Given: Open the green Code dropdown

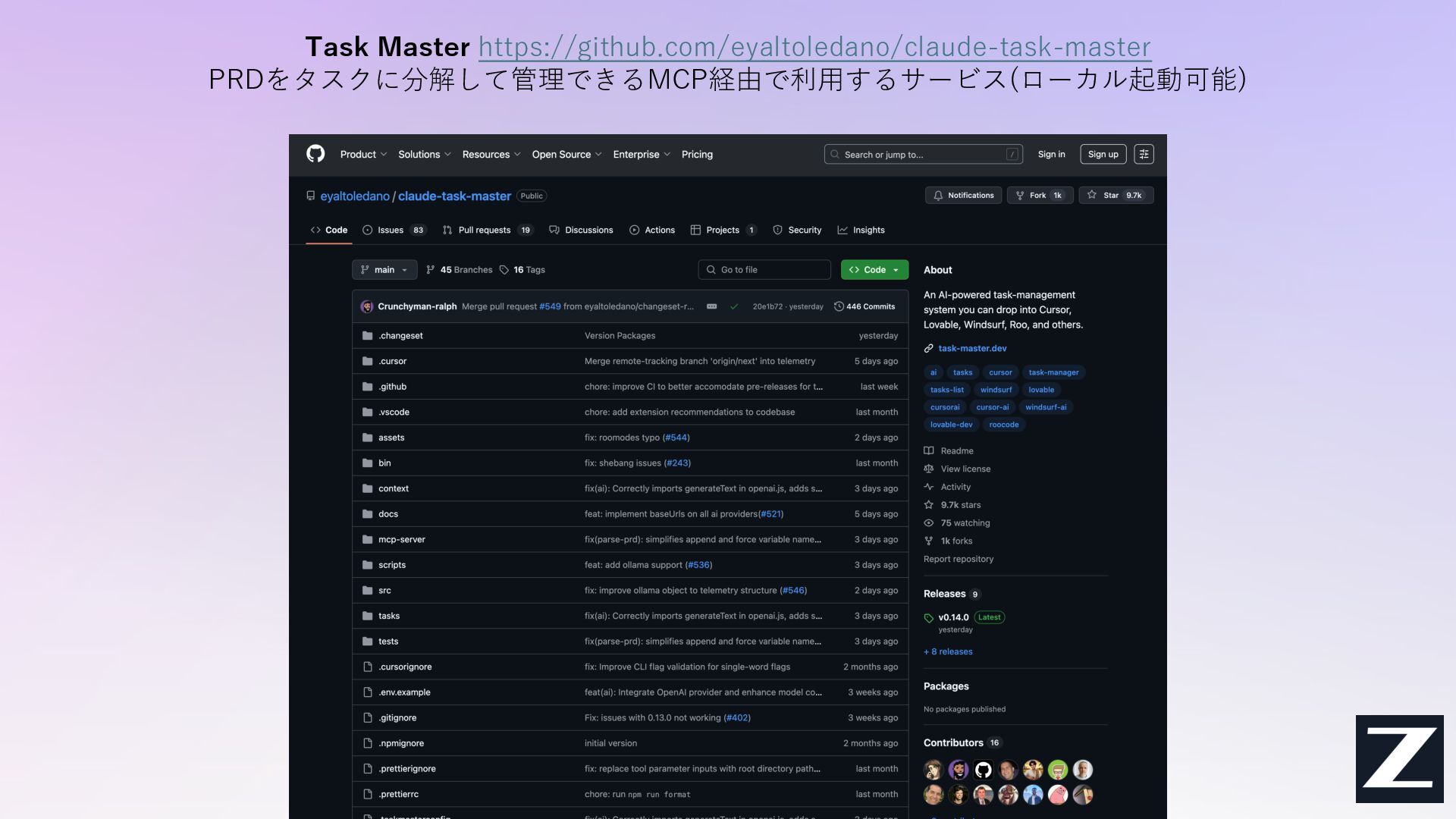Looking at the screenshot, I should click(874, 269).
